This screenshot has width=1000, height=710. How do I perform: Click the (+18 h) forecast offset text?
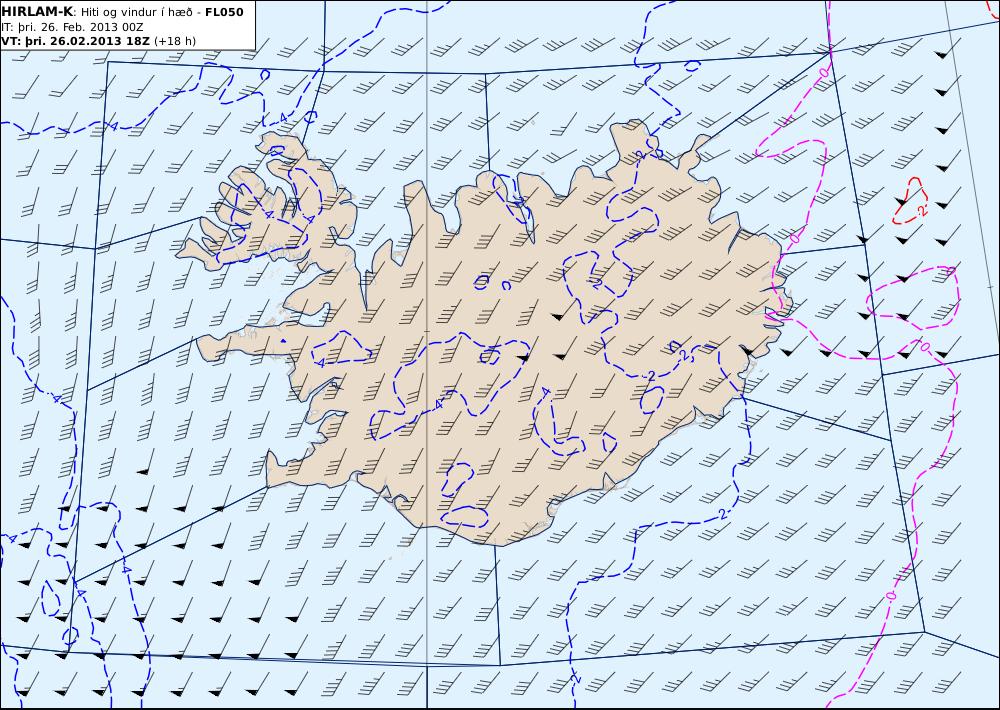click(175, 41)
